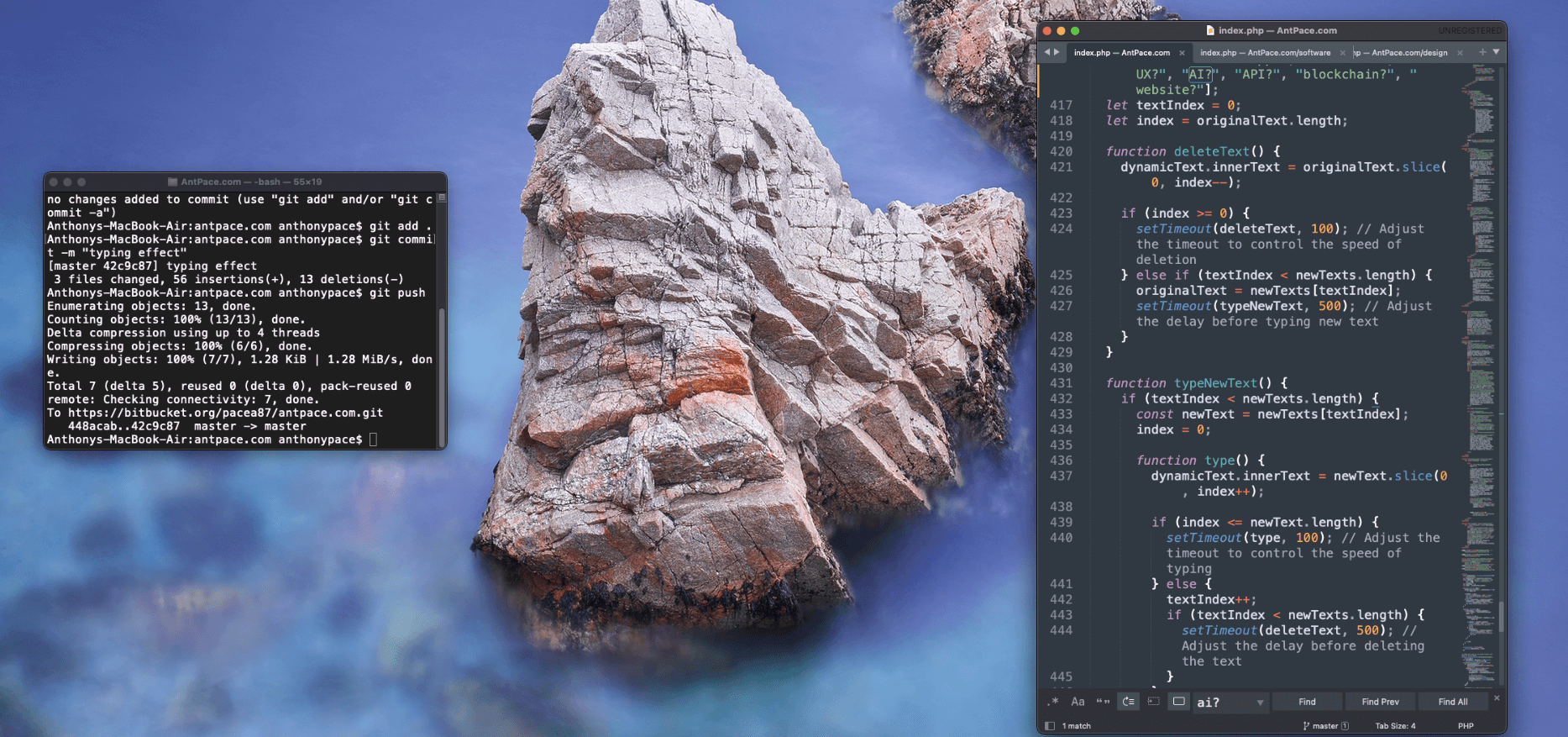This screenshot has height=737, width=1568.
Task: Click "textIndex++;" on line 442
Action: (1211, 599)
